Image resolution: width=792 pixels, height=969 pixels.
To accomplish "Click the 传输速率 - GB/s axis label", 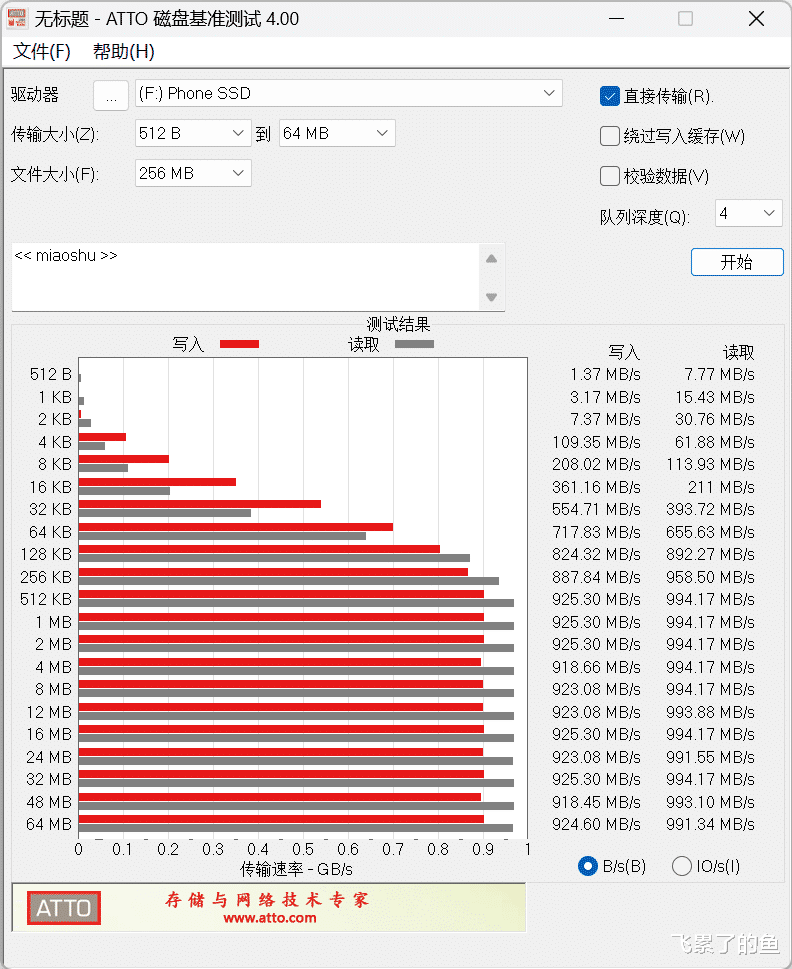I will 297,870.
